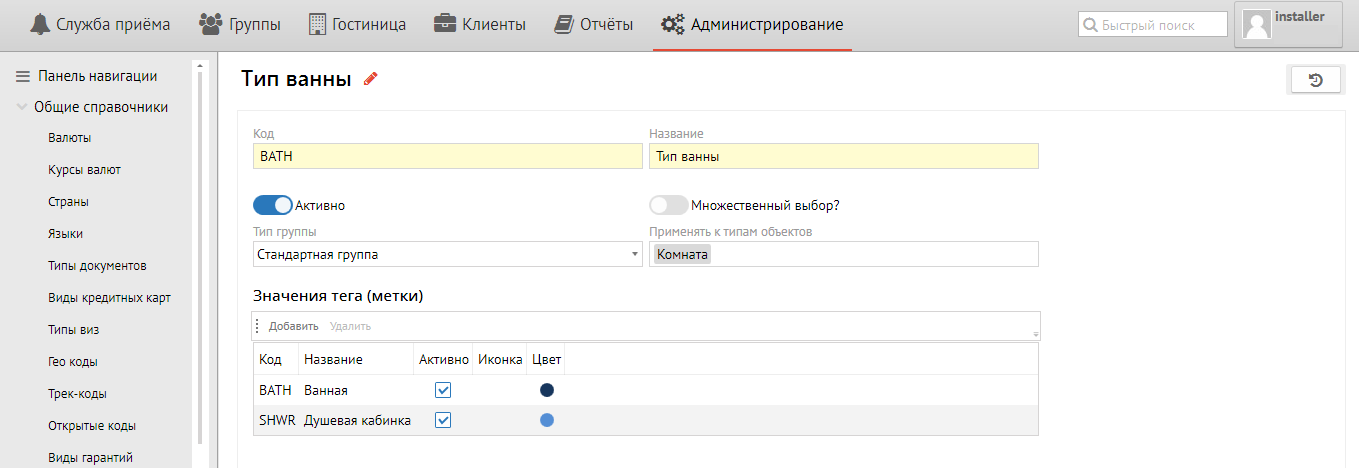This screenshot has width=1359, height=468.
Task: Click the red pencil edit icon
Action: (371, 80)
